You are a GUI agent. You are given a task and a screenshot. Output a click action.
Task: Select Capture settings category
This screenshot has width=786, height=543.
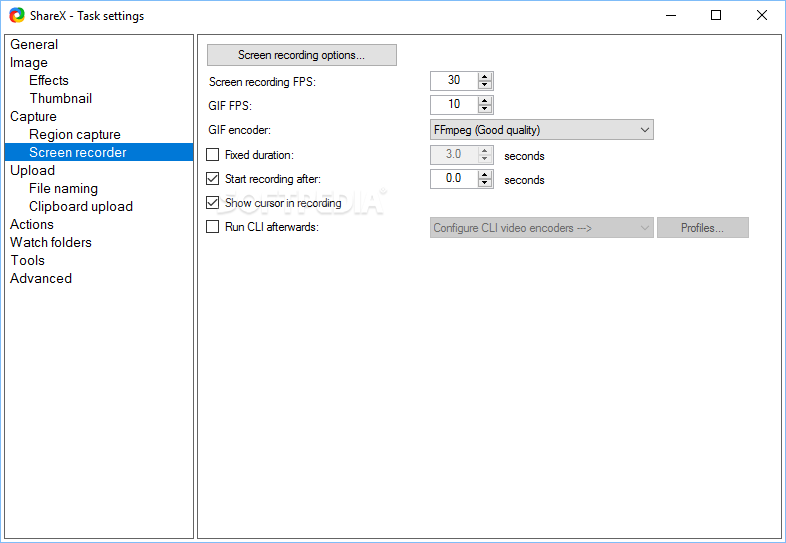[x=33, y=116]
